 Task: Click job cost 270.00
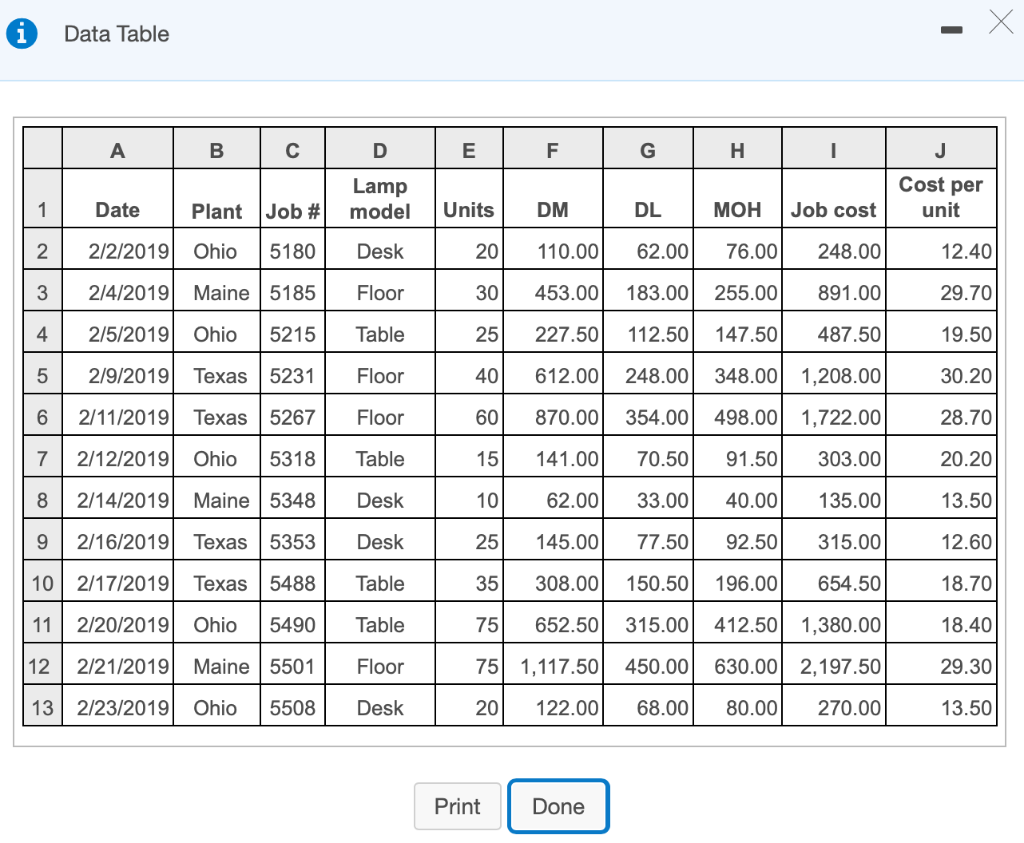pyautogui.click(x=833, y=705)
